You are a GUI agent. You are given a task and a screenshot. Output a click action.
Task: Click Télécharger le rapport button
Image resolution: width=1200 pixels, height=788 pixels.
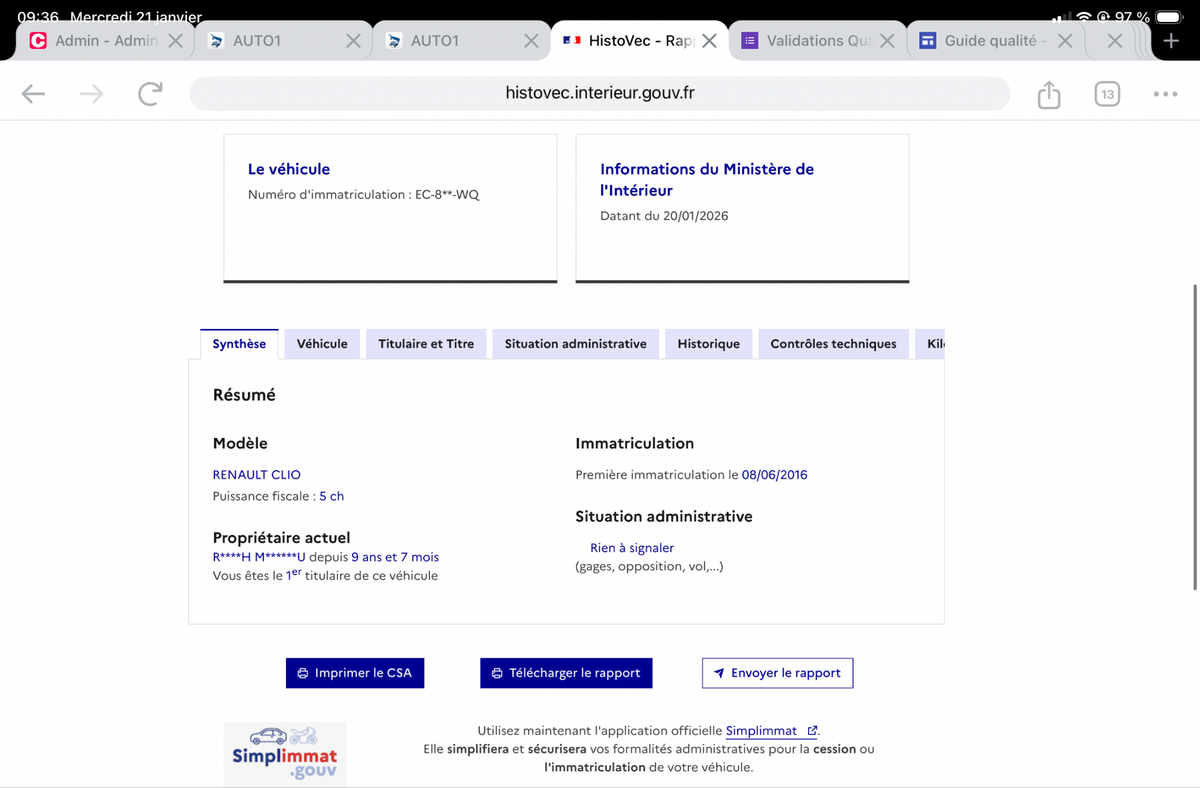[x=566, y=673]
